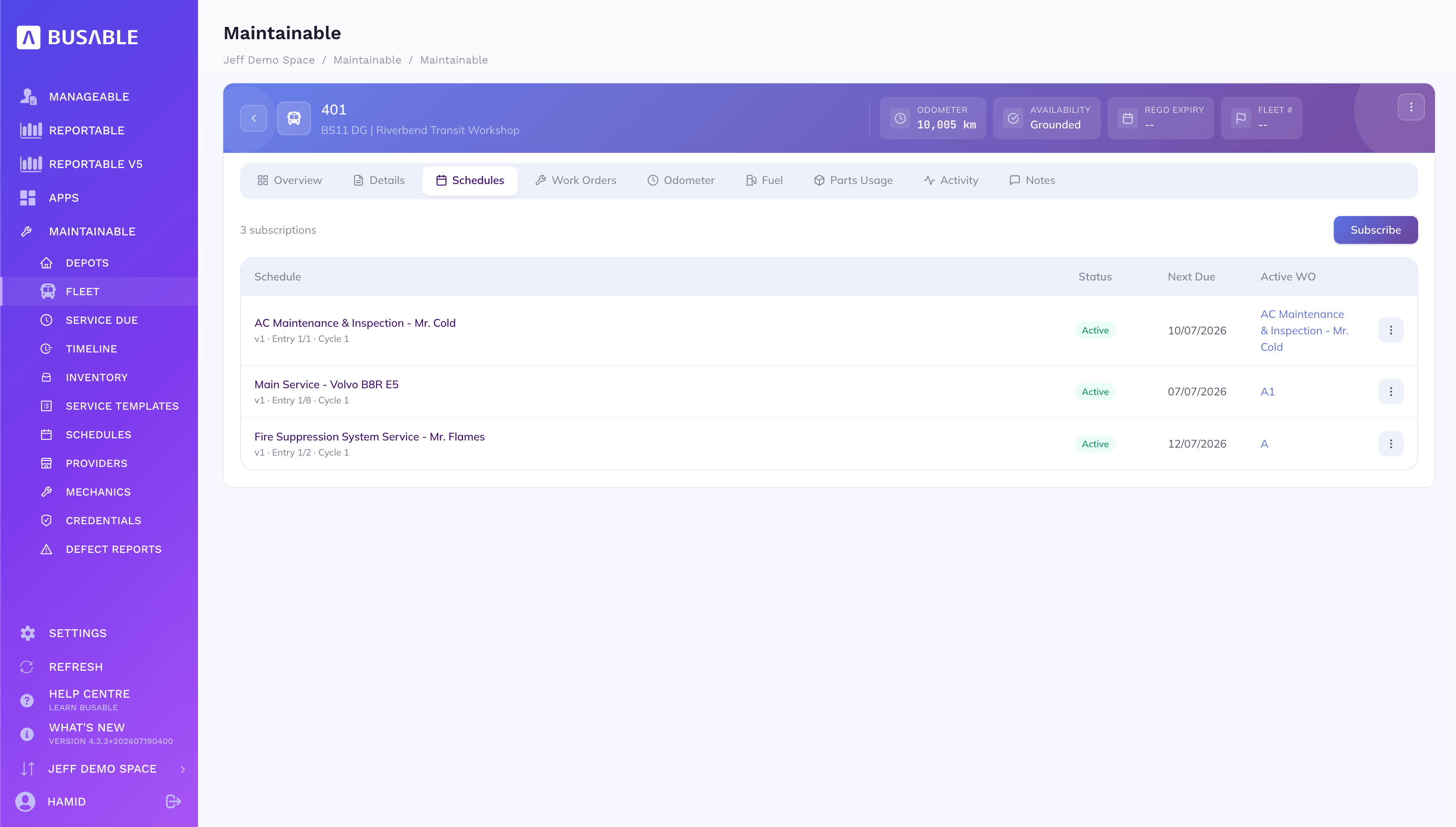The image size is (1456, 827).
Task: Open AC Maintenance active work order link
Action: pos(1304,331)
